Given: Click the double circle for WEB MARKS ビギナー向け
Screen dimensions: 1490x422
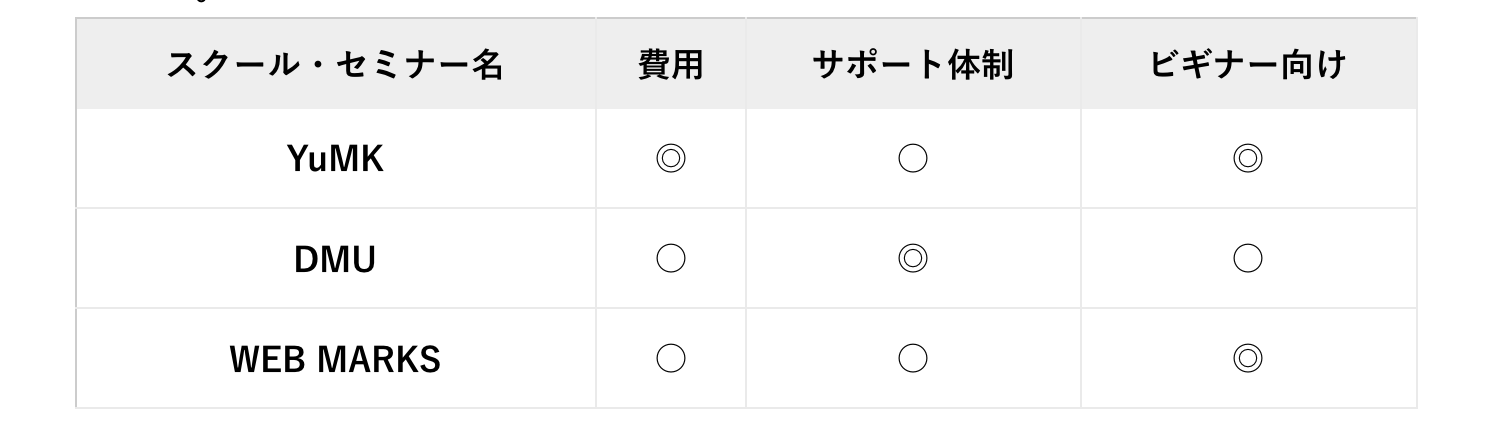Looking at the screenshot, I should [x=1247, y=359].
